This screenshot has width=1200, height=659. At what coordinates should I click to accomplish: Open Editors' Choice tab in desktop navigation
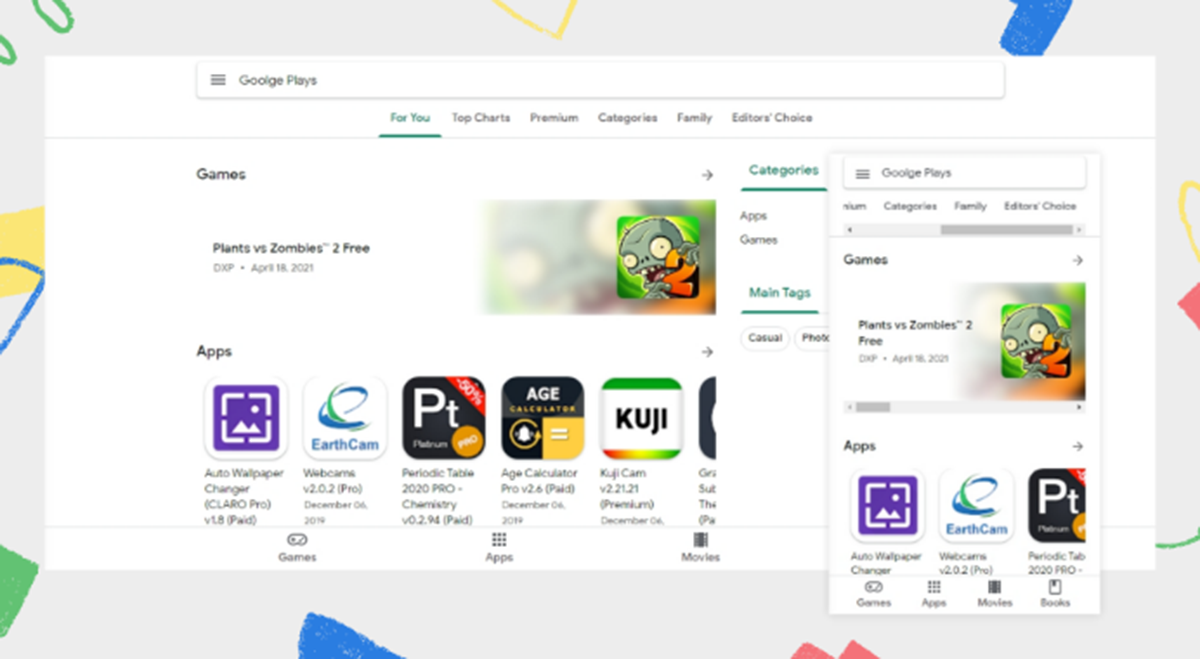(x=772, y=118)
